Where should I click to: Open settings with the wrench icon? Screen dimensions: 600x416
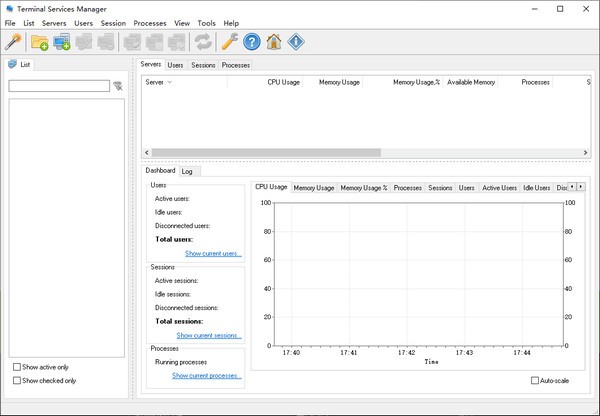click(x=230, y=42)
